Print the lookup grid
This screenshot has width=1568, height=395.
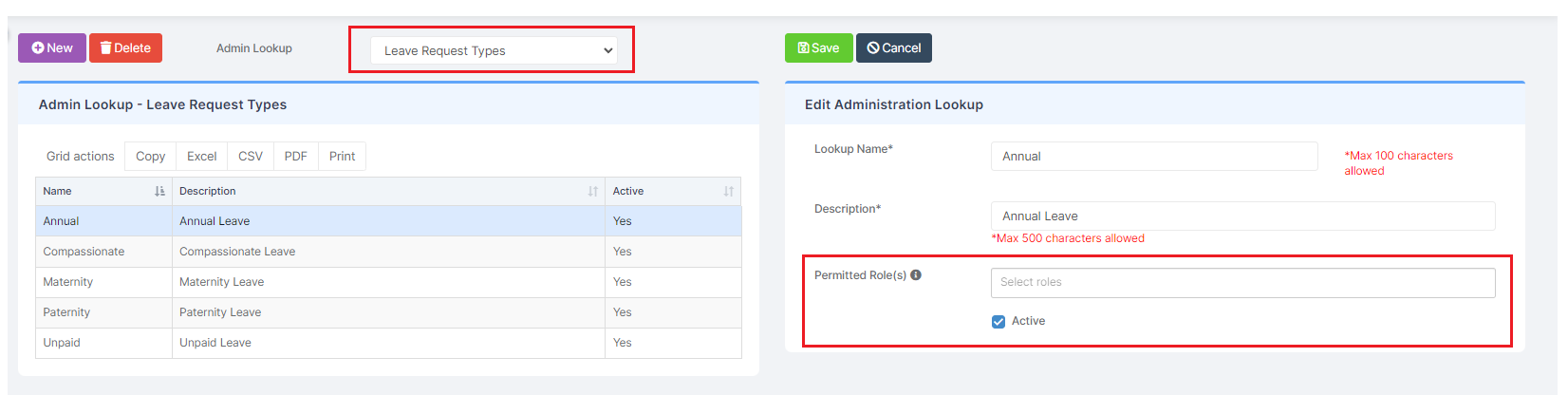(x=342, y=157)
